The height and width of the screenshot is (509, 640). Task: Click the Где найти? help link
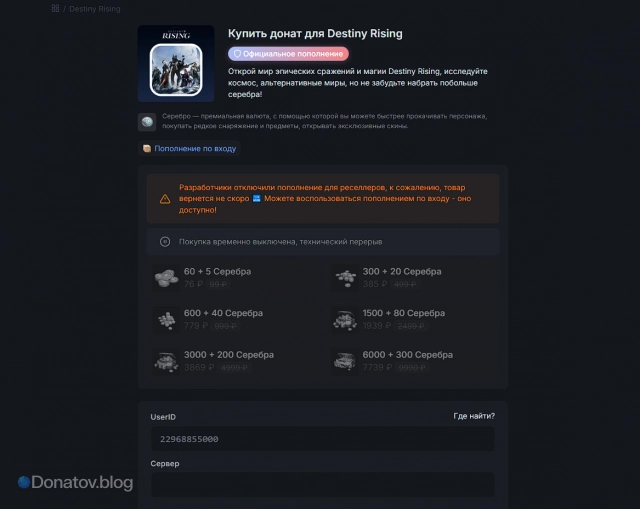[x=474, y=416]
